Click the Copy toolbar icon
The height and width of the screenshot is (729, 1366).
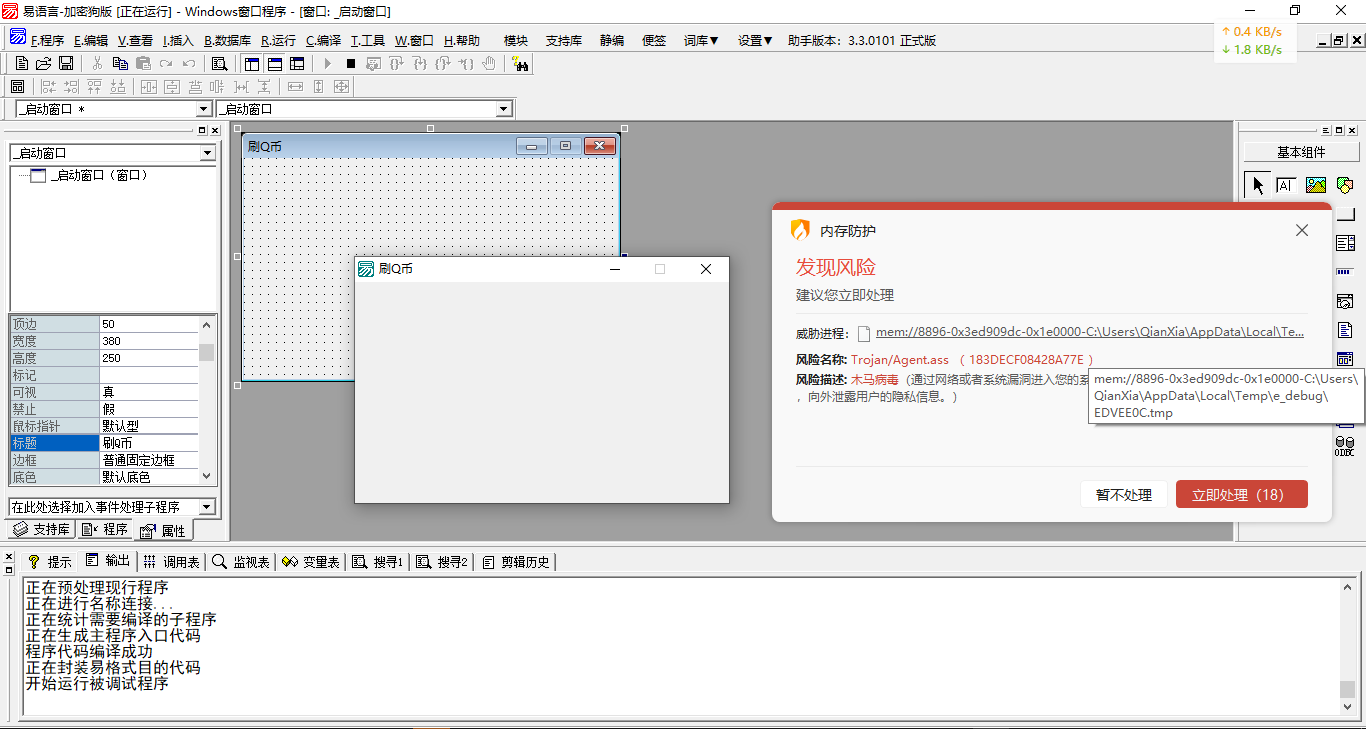(x=120, y=63)
